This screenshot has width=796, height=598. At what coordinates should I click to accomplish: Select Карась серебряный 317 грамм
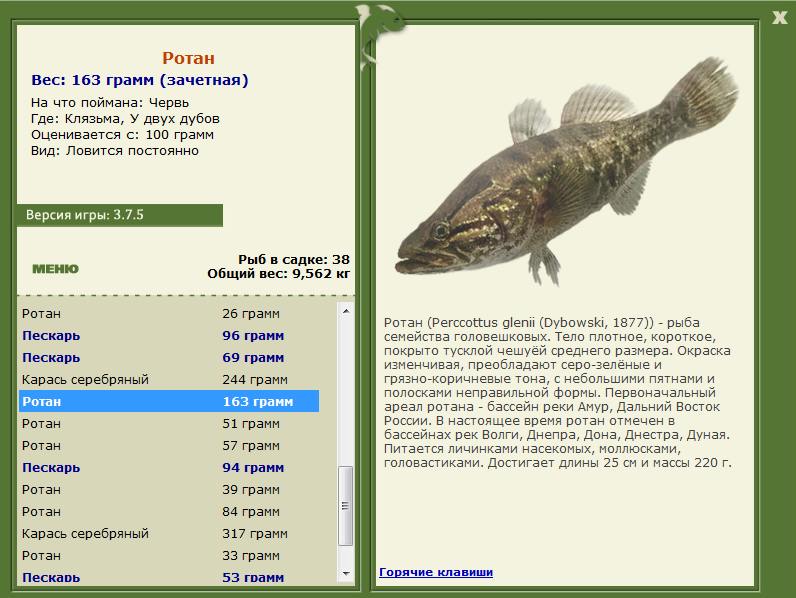tap(168, 534)
